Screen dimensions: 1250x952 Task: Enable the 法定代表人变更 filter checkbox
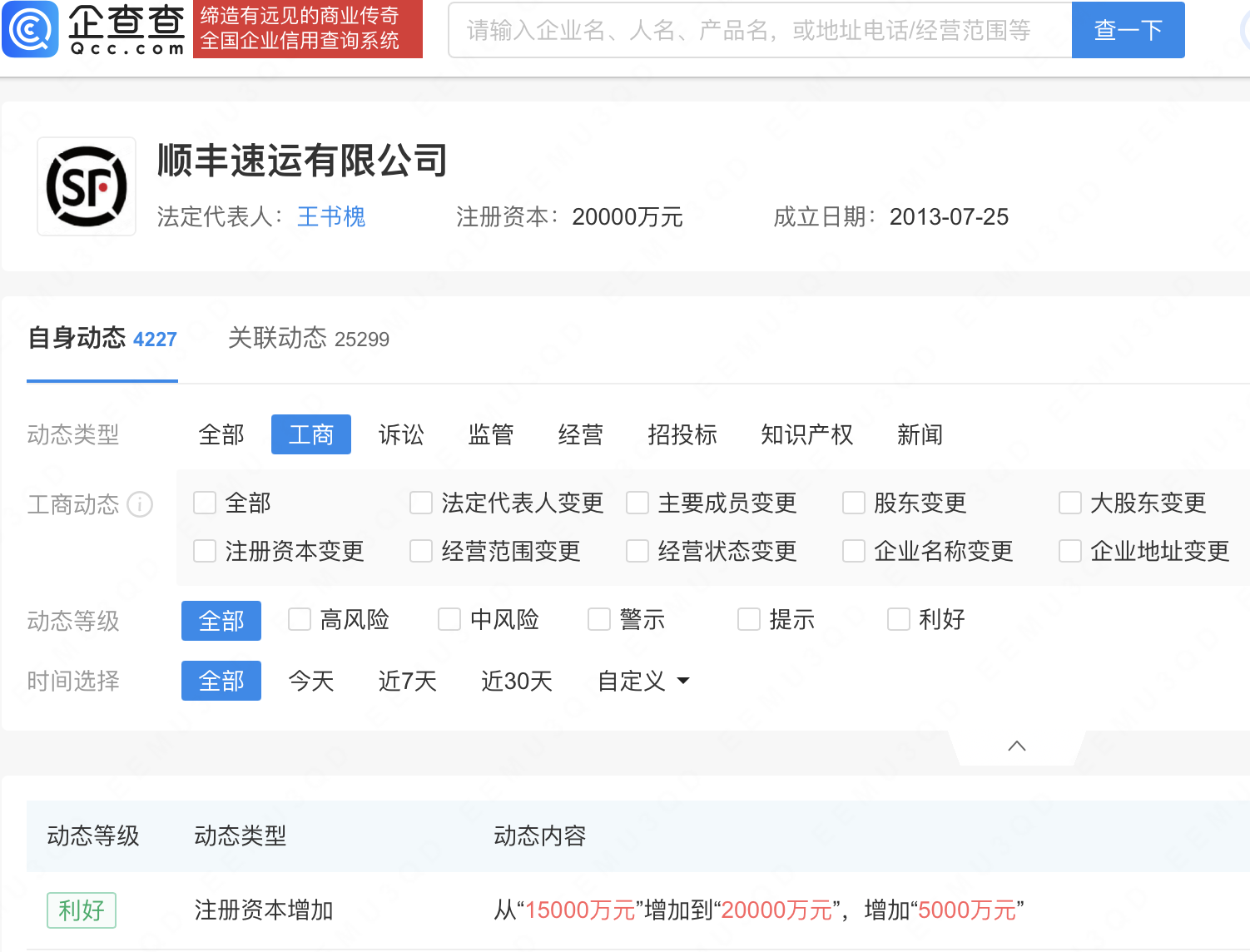[420, 503]
